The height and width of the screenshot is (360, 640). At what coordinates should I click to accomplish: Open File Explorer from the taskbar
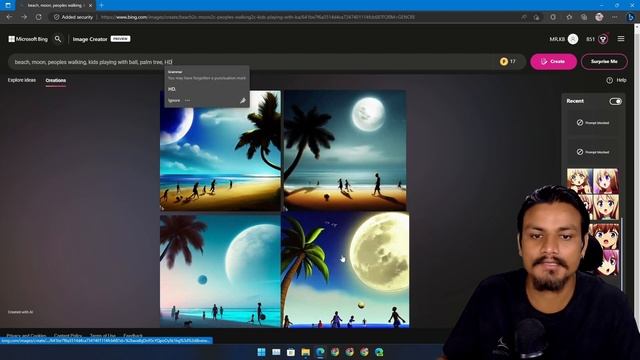tap(305, 352)
